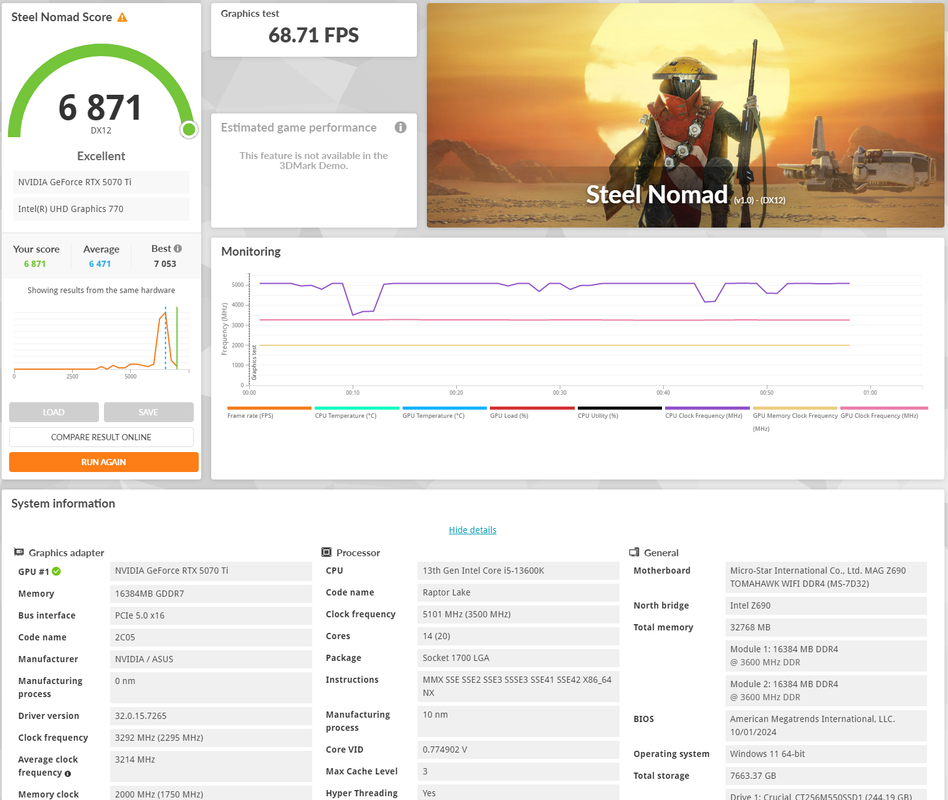Click the info icon by Average clock frequency
The height and width of the screenshot is (800, 948).
point(68,773)
